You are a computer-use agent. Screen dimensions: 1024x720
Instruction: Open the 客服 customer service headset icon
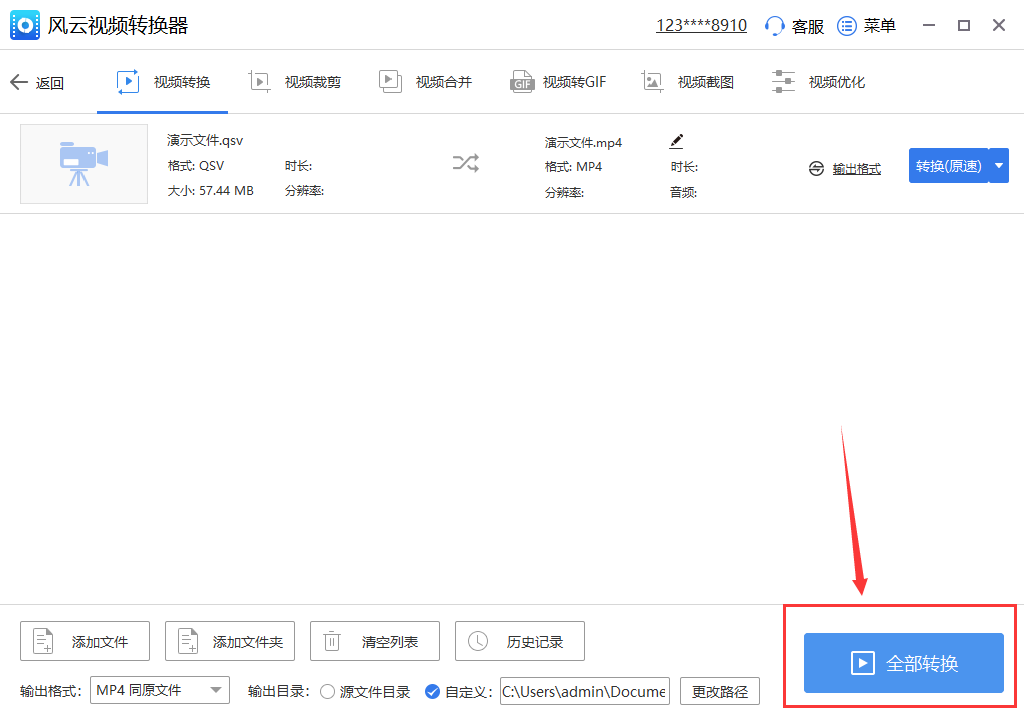(775, 26)
